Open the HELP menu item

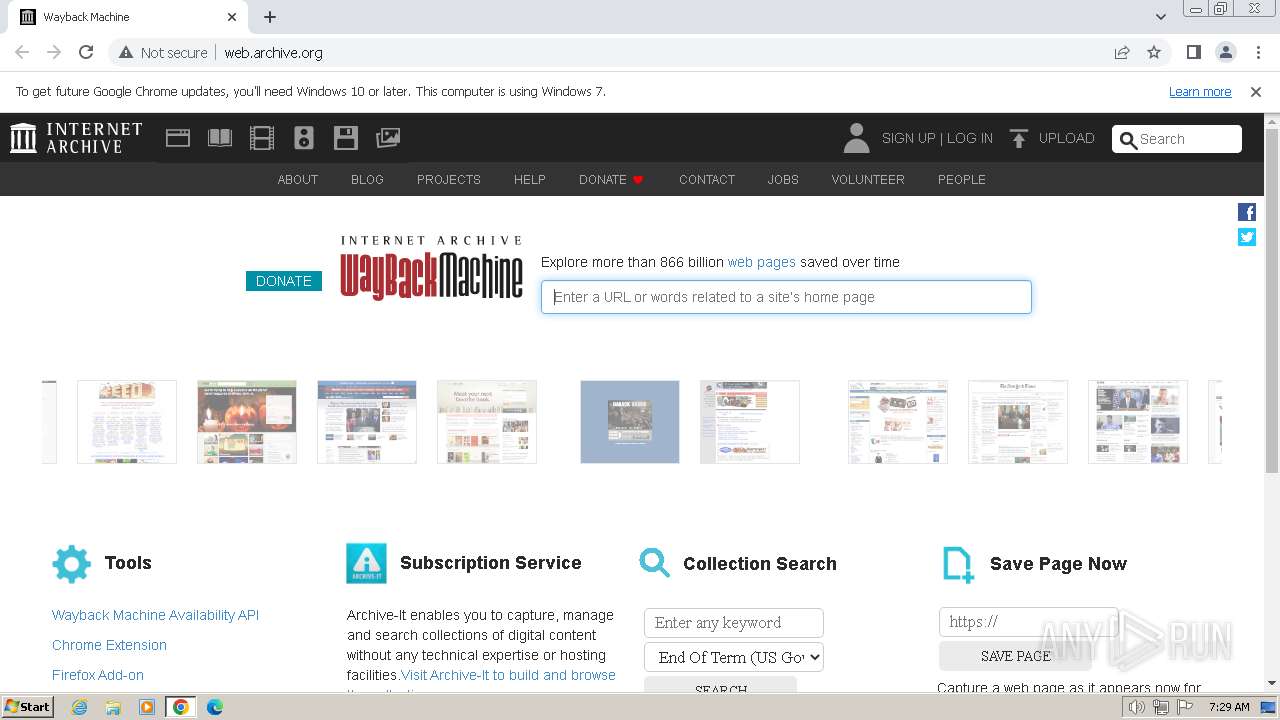530,179
